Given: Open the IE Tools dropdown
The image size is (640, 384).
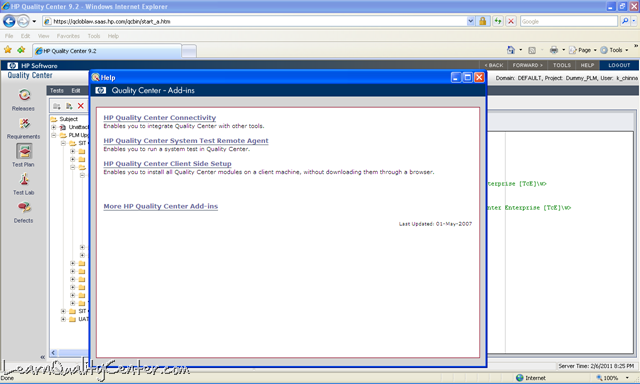Looking at the screenshot, I should pos(614,50).
